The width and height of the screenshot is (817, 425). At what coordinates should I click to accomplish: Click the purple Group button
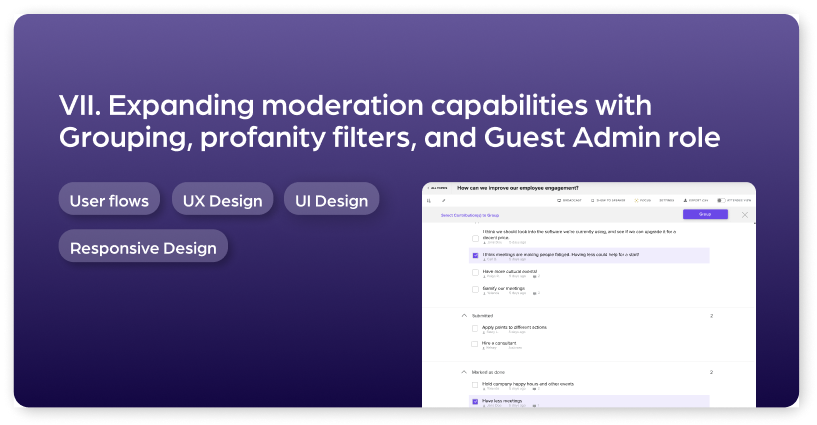pos(705,214)
